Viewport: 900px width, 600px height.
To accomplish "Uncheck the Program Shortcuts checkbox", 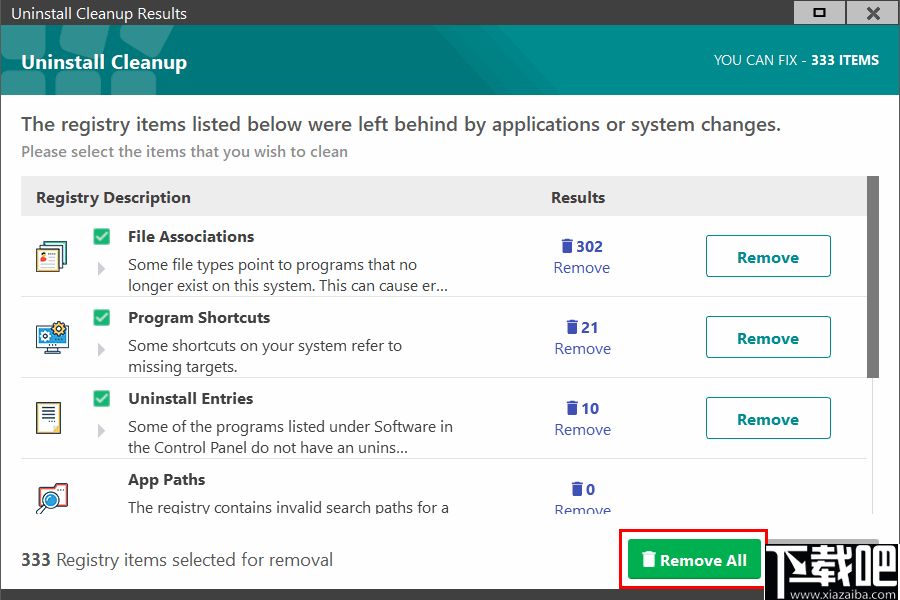I will point(102,317).
